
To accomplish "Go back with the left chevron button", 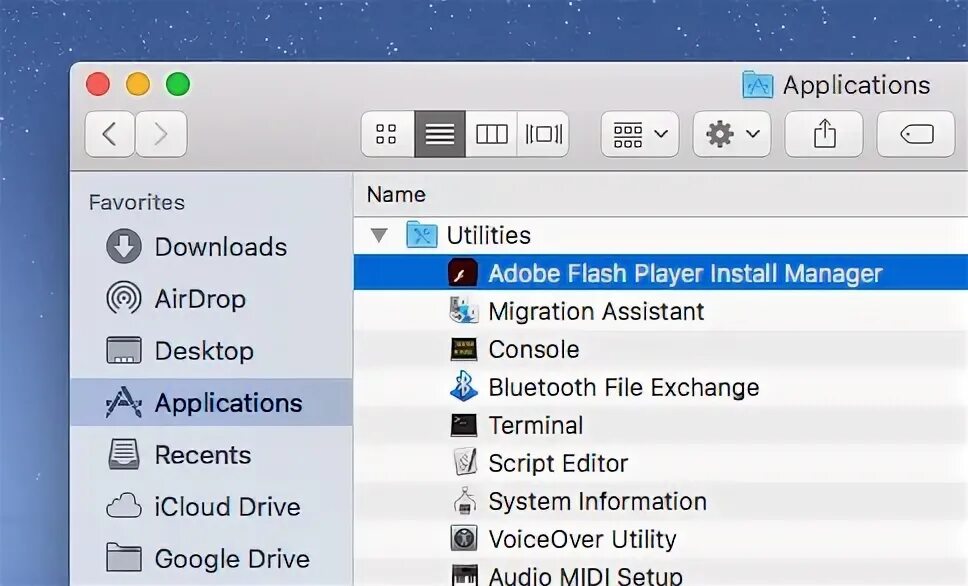I will [109, 134].
